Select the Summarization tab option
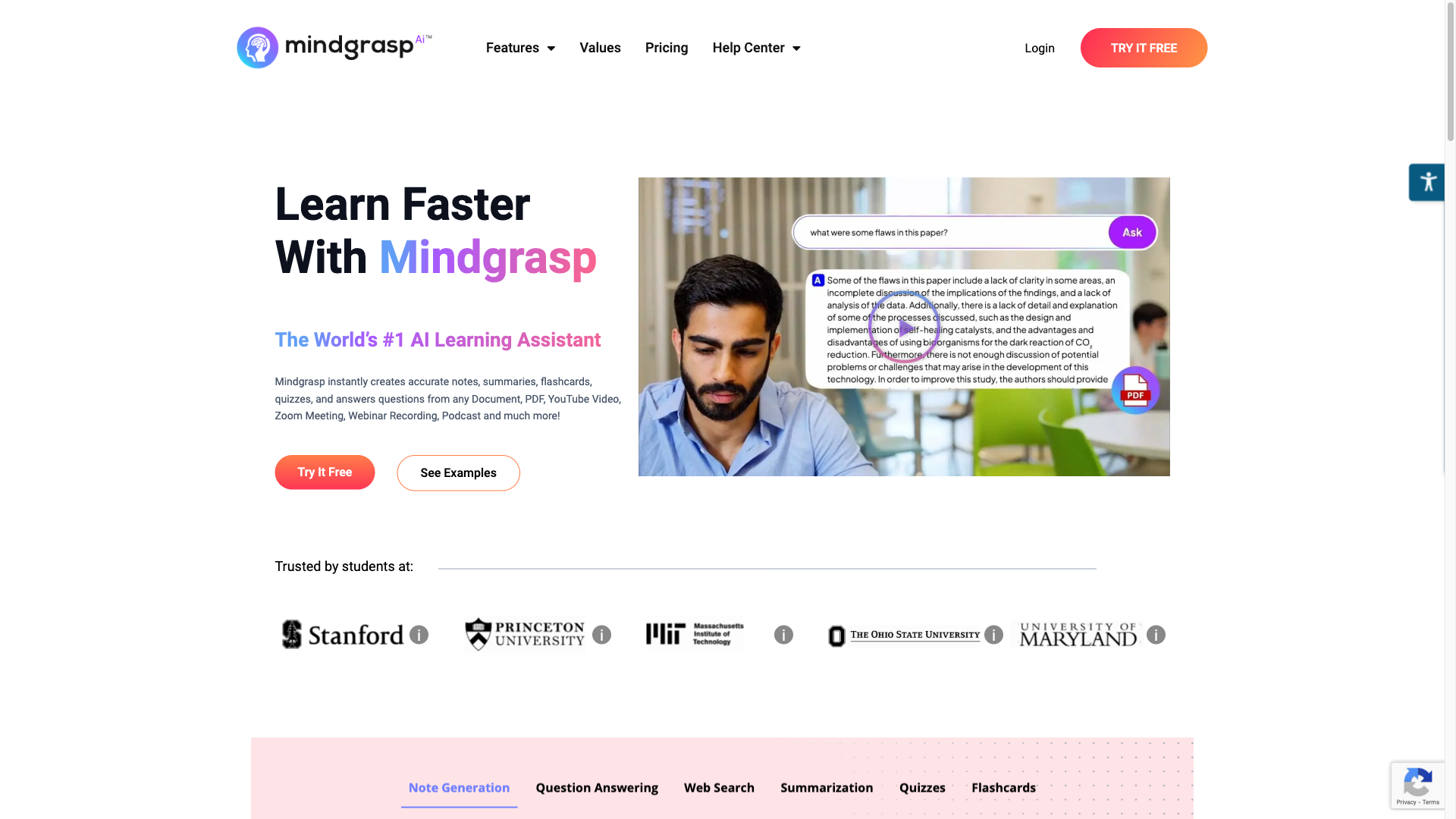 tap(826, 788)
